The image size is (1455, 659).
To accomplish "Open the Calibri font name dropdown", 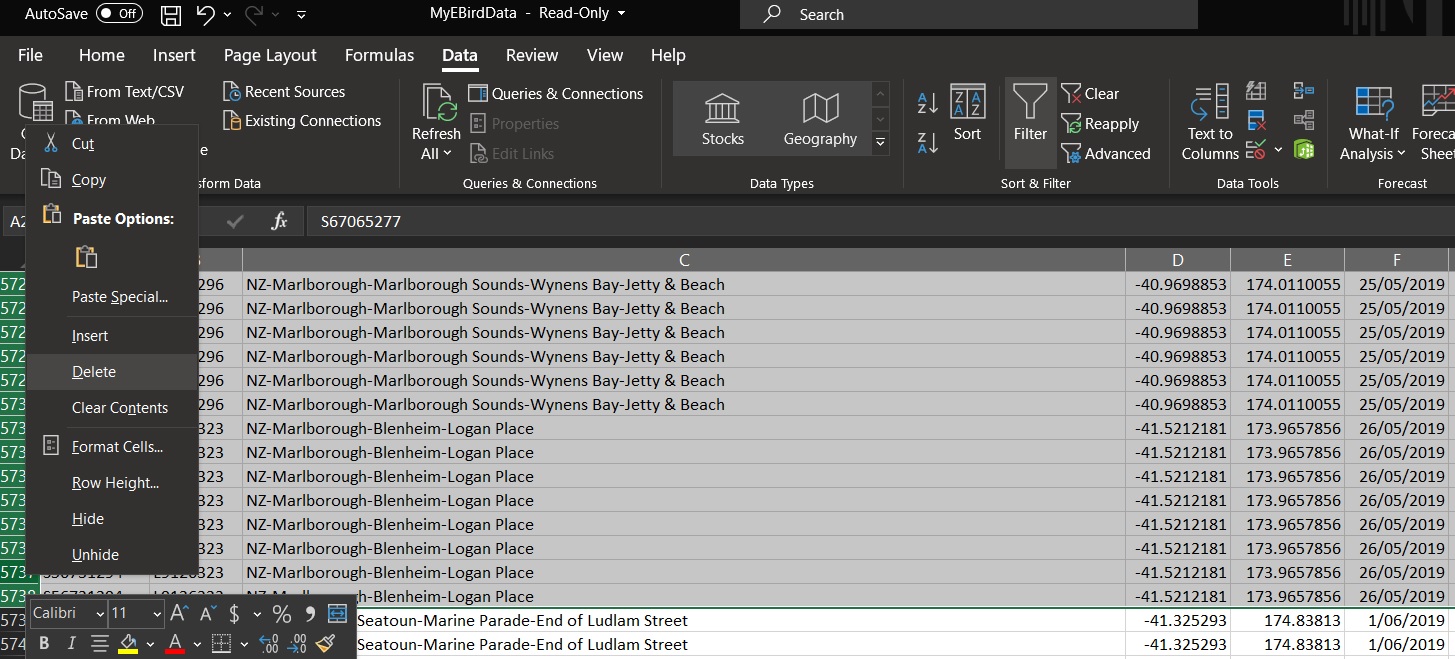I will 99,614.
